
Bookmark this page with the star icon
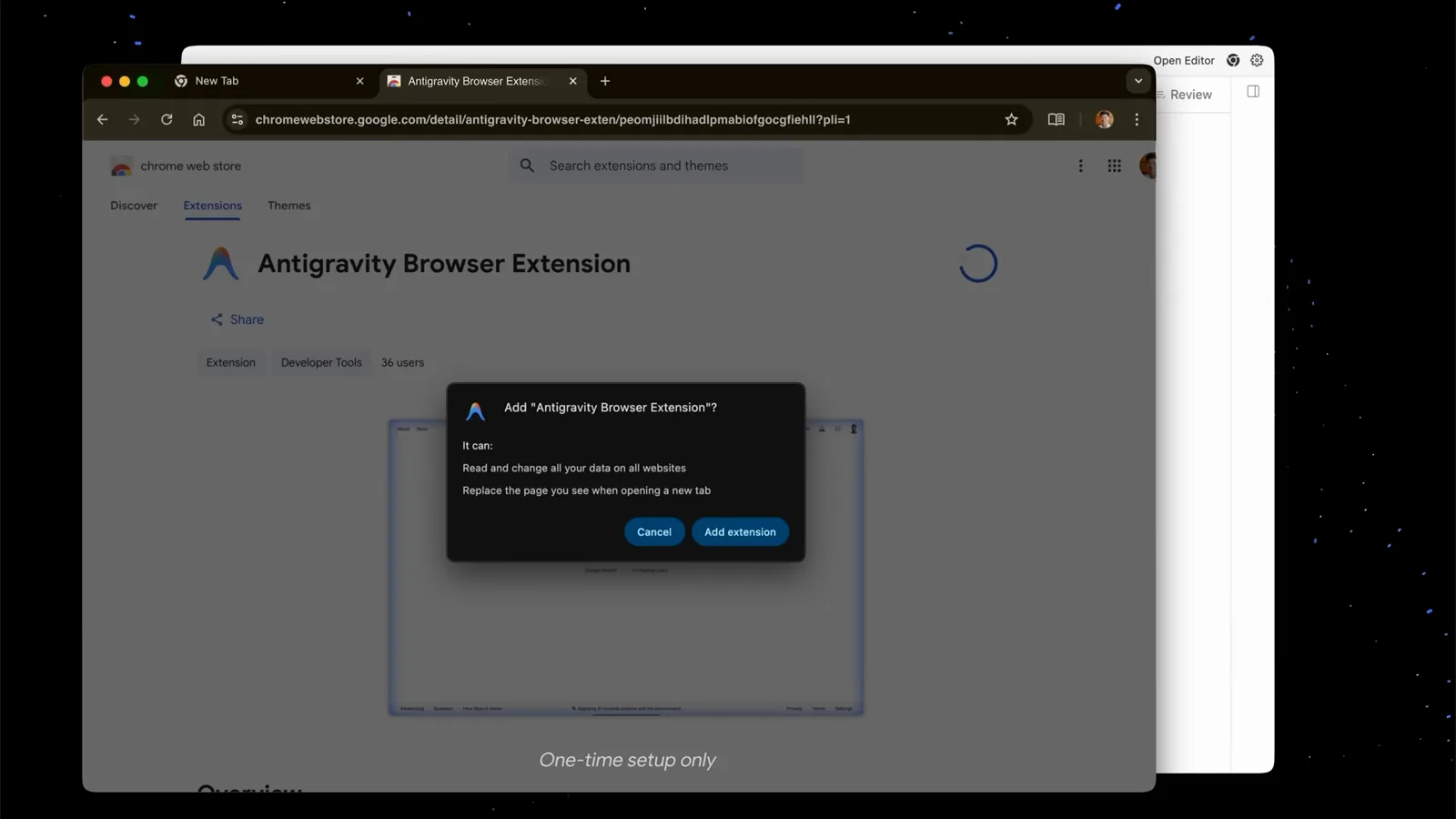[1011, 119]
